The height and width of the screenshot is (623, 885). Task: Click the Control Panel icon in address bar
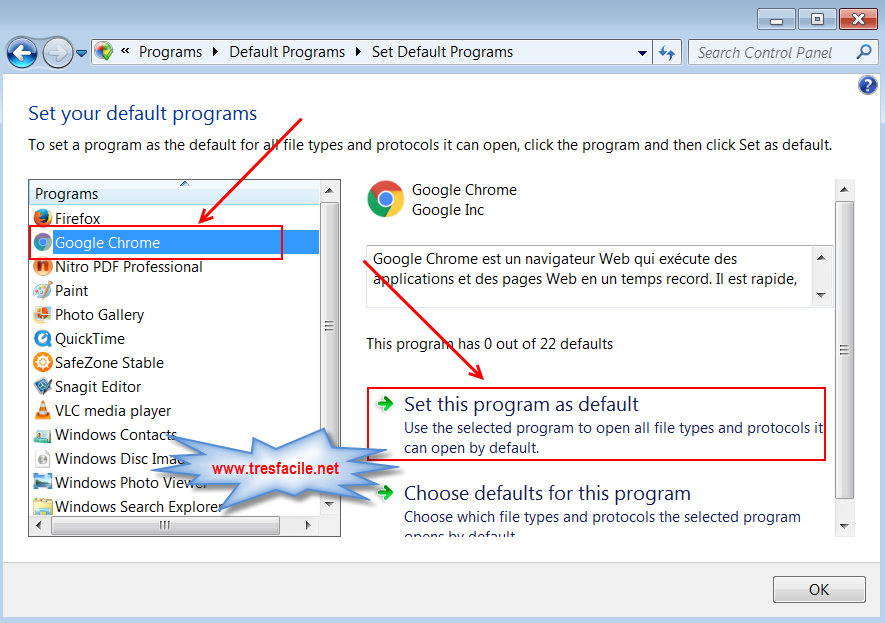pos(104,51)
